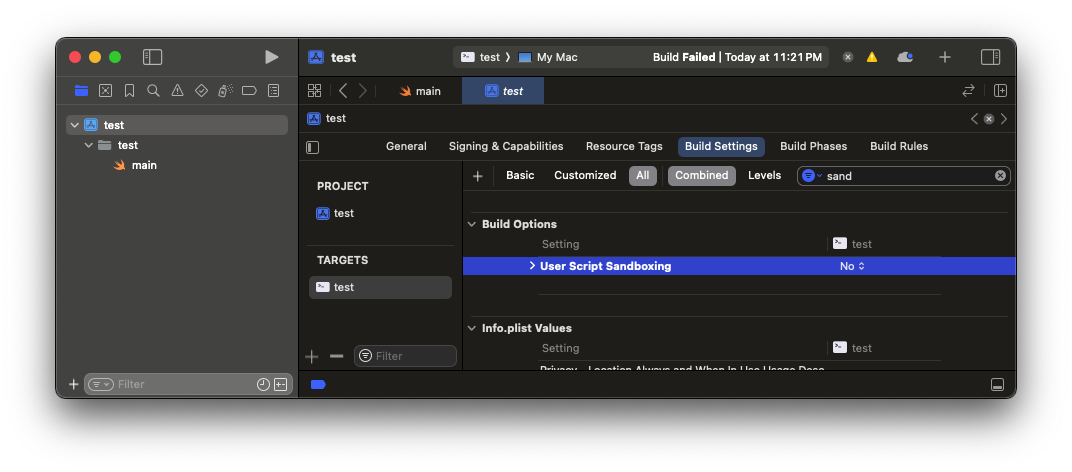Add an editor on the right
The height and width of the screenshot is (472, 1072).
pos(1000,90)
